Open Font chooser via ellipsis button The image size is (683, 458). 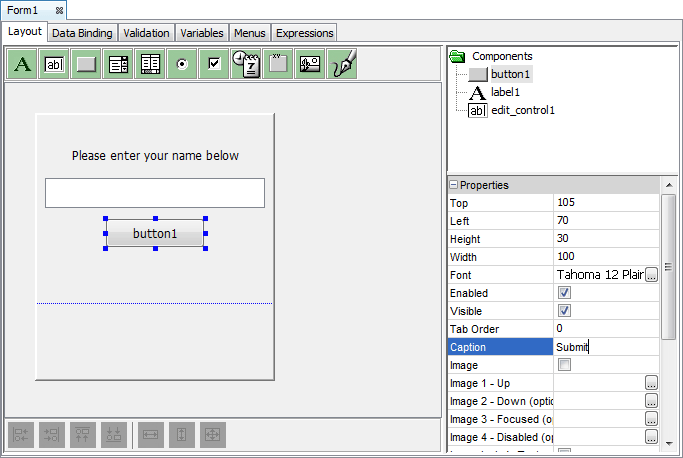coord(651,275)
